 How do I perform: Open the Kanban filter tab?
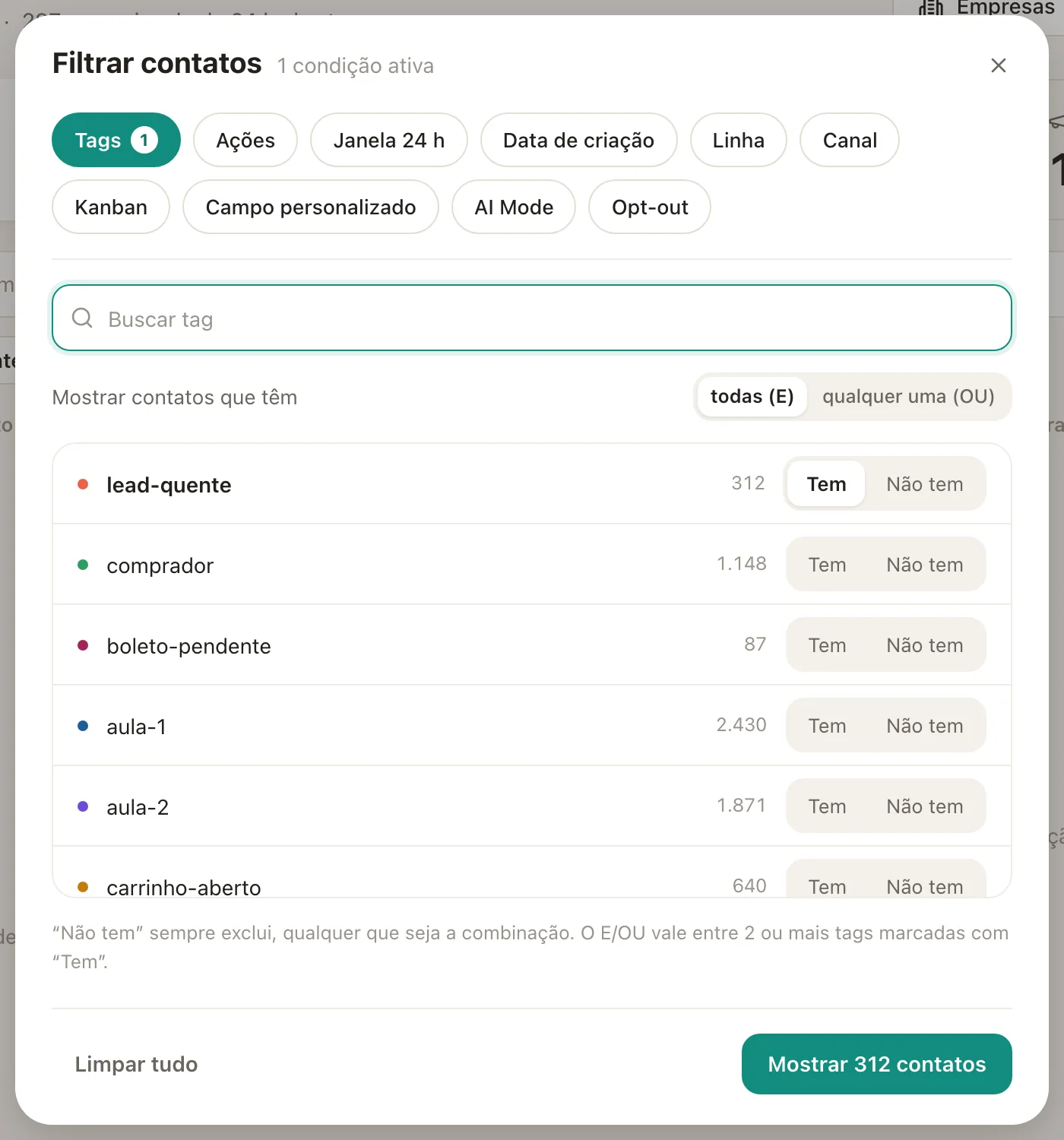(x=111, y=207)
